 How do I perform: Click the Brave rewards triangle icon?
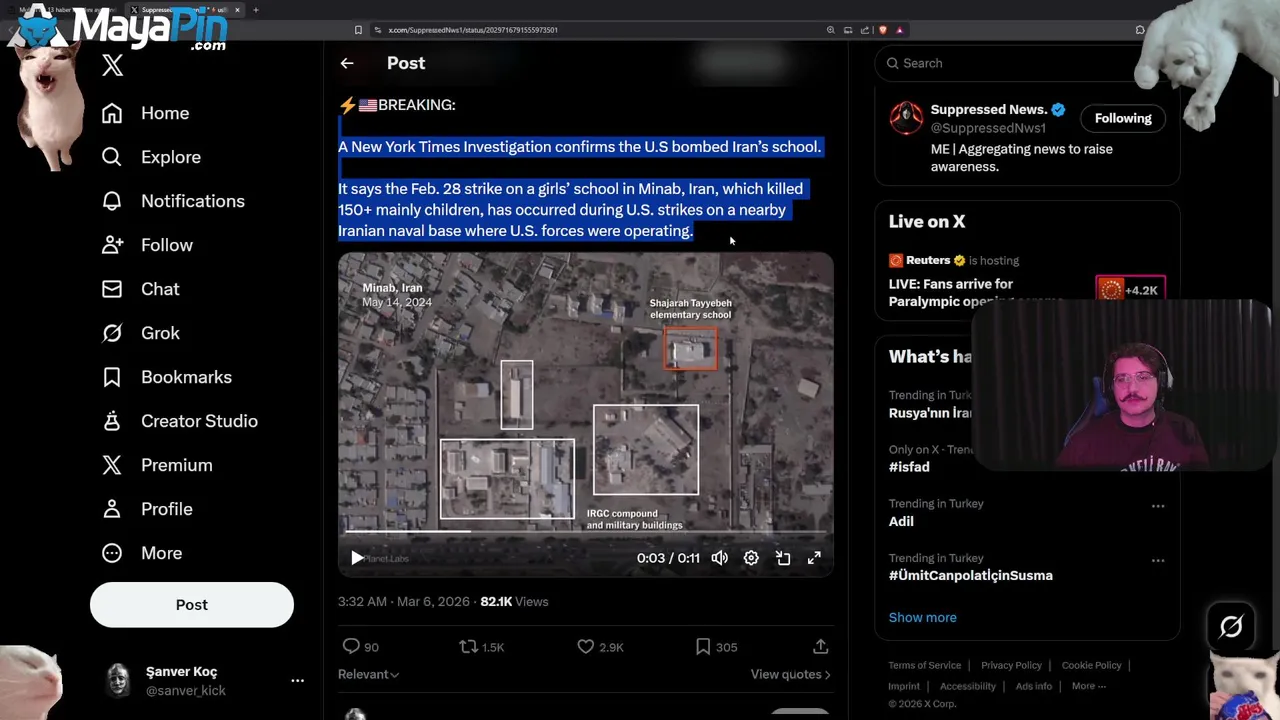(x=899, y=30)
